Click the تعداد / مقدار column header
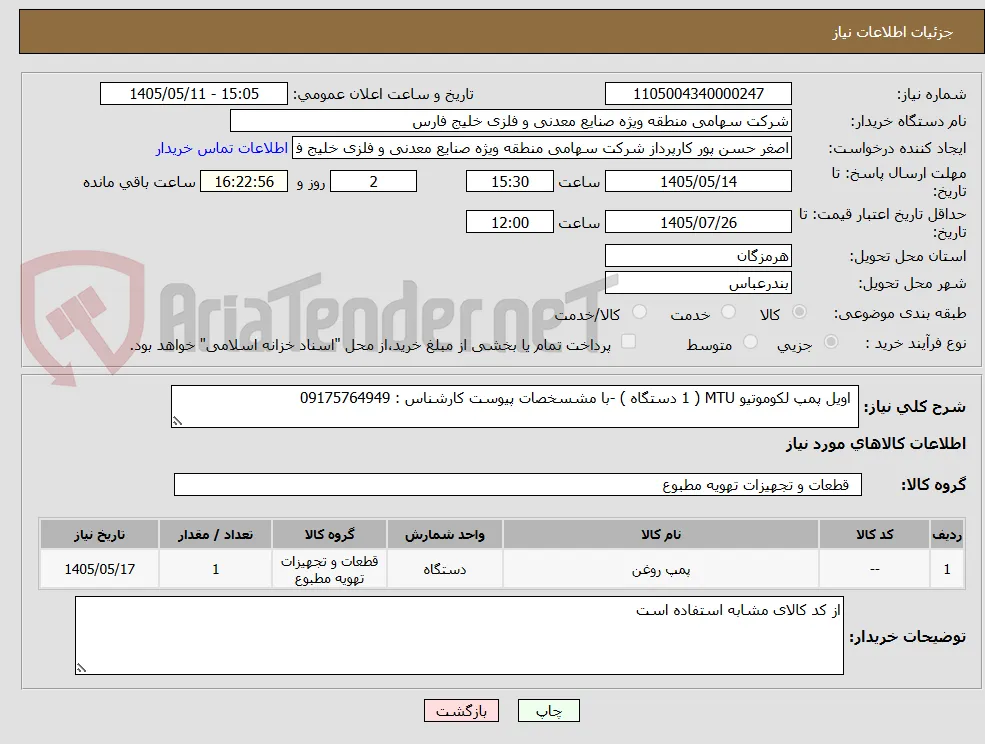Screen dimensions: 985x744 point(215,534)
